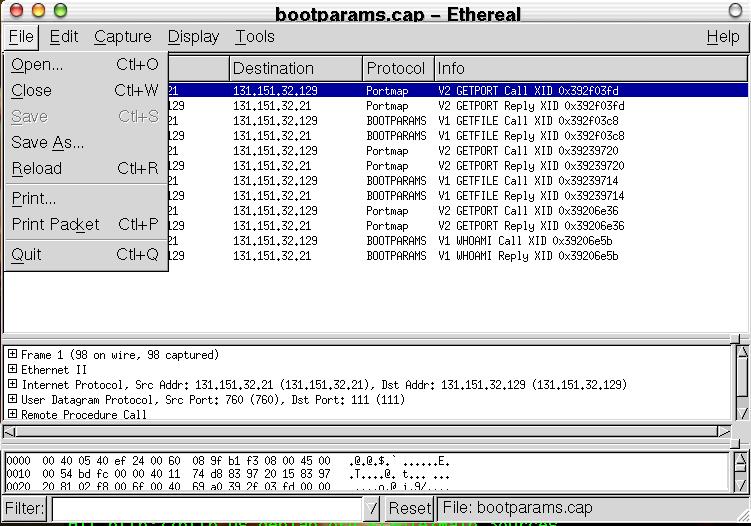Sort by Info column header

tap(591, 69)
